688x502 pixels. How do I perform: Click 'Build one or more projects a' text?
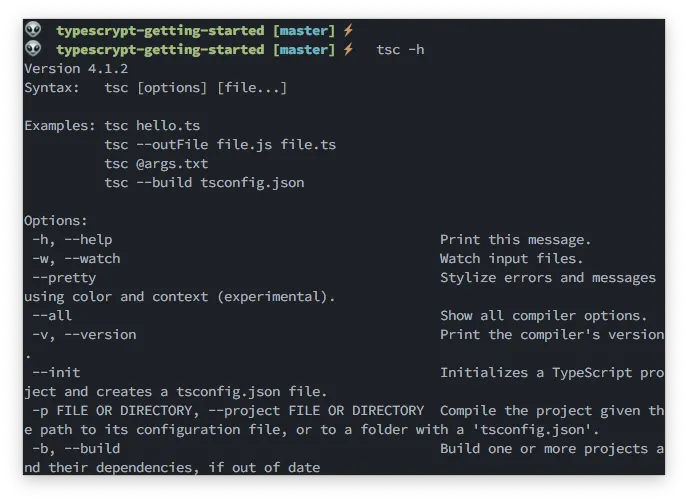coord(552,448)
